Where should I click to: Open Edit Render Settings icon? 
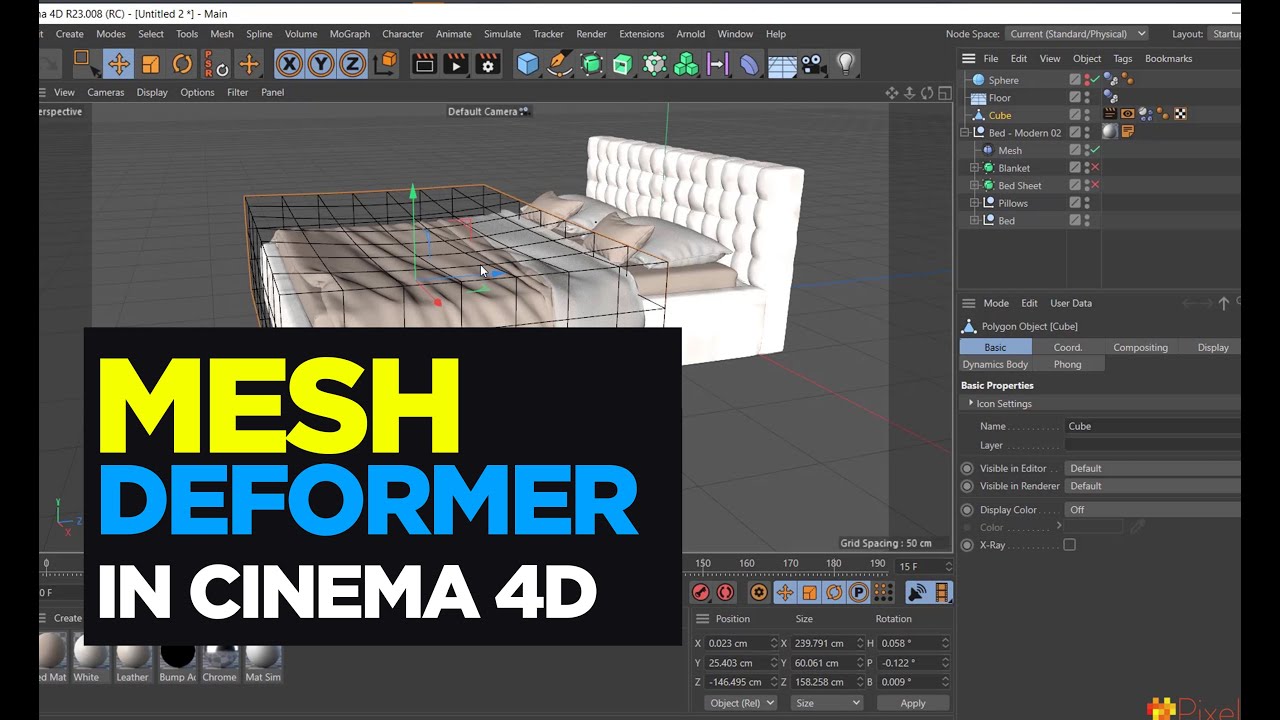488,64
